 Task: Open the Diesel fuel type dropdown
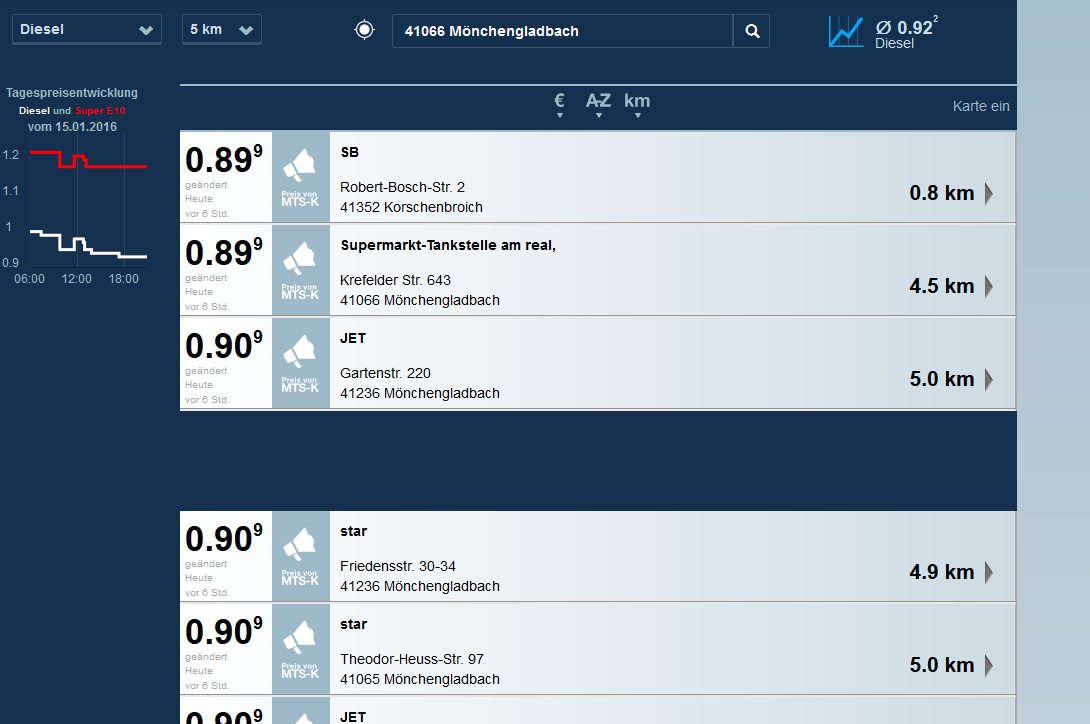(x=87, y=29)
